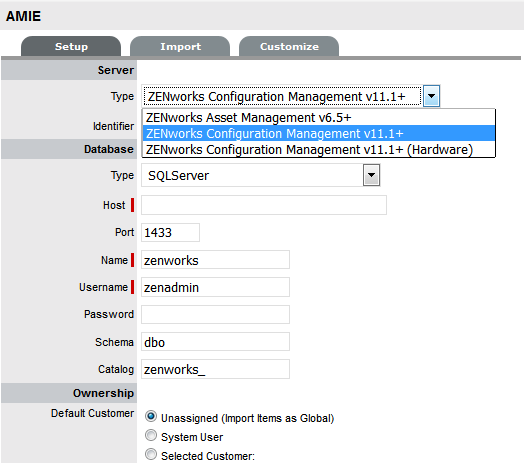Open the Setup tab
Viewport: 524px width, 463px height.
71,46
